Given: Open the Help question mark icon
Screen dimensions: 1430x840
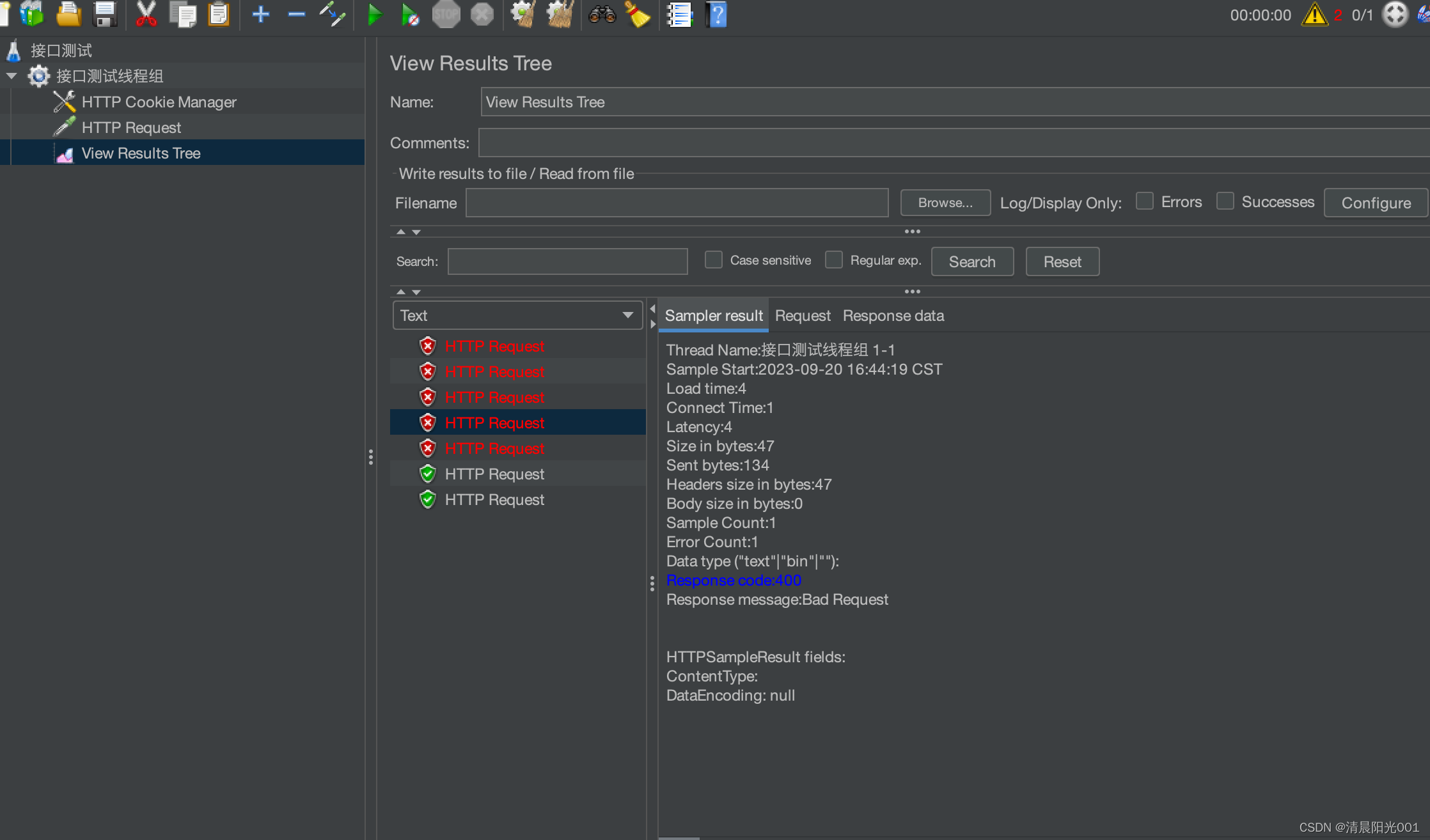Looking at the screenshot, I should click(717, 14).
